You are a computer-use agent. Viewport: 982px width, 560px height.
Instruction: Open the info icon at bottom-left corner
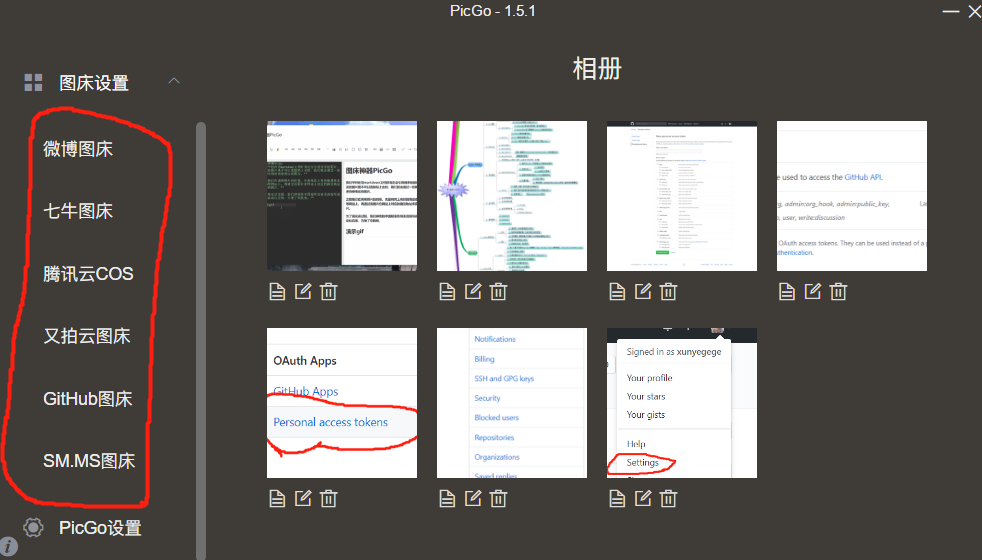(8, 546)
